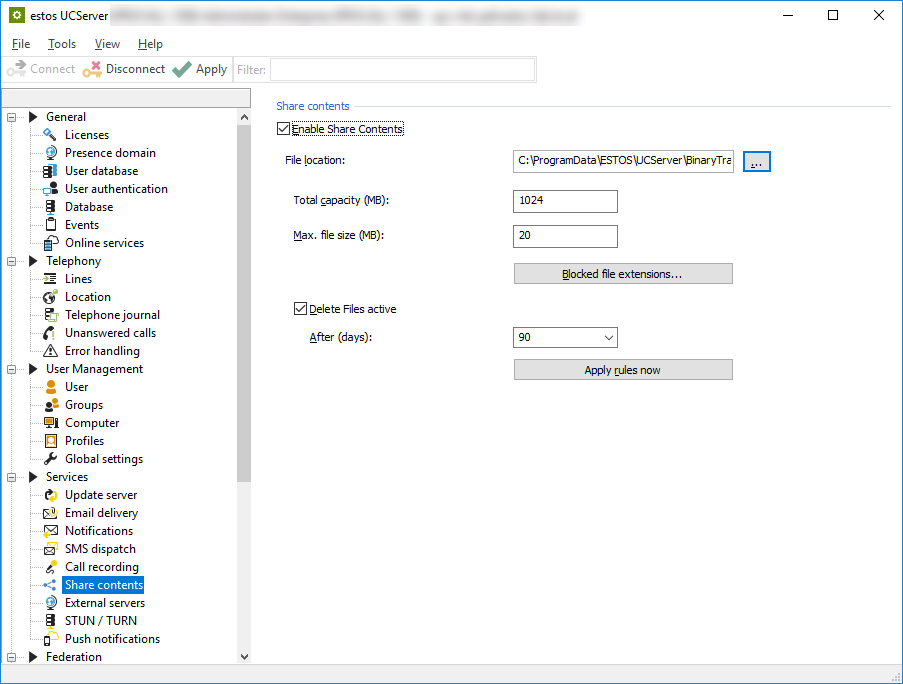Click the User authentication icon
The image size is (903, 684).
click(x=51, y=189)
